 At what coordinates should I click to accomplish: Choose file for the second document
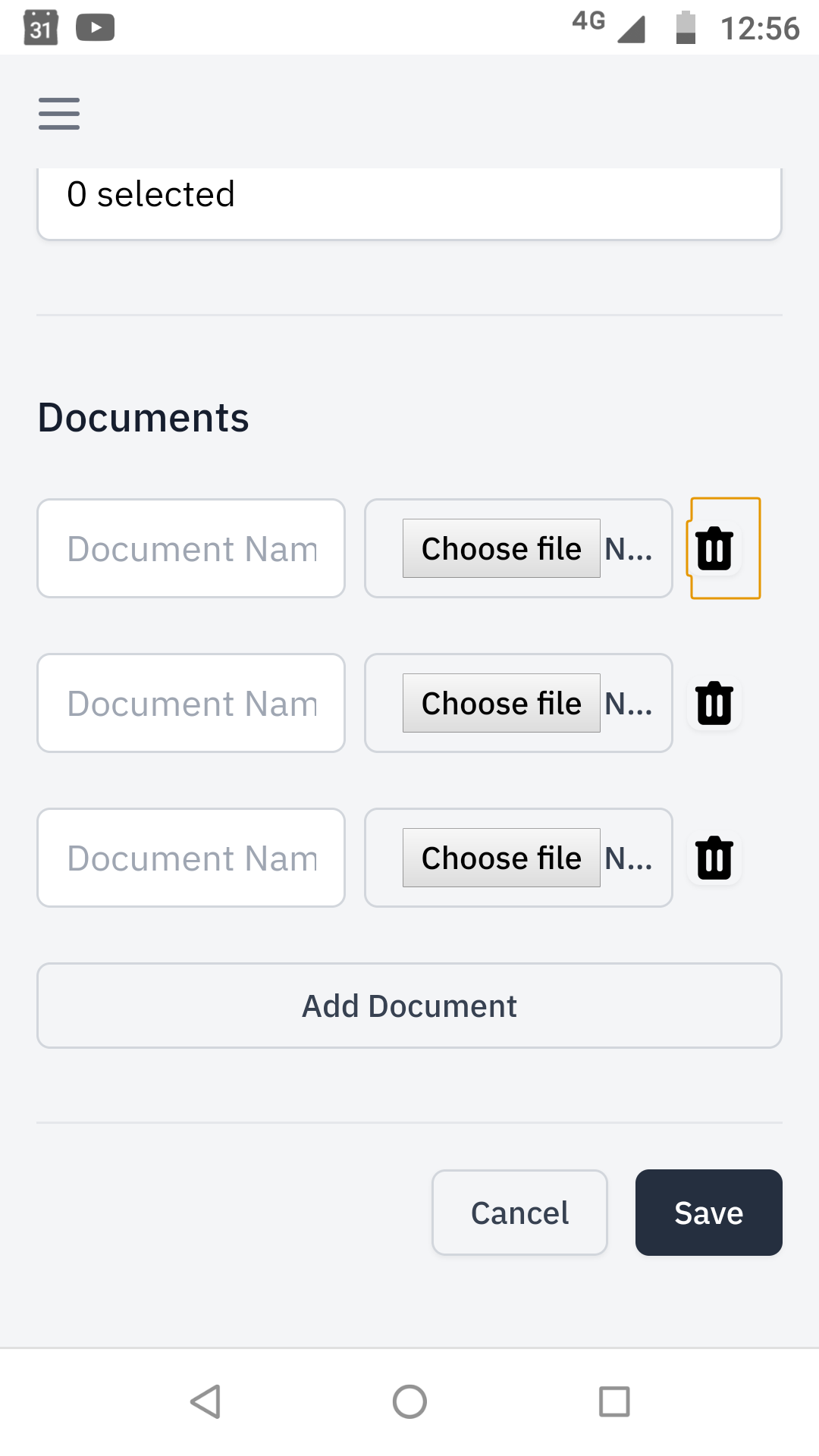click(x=501, y=703)
